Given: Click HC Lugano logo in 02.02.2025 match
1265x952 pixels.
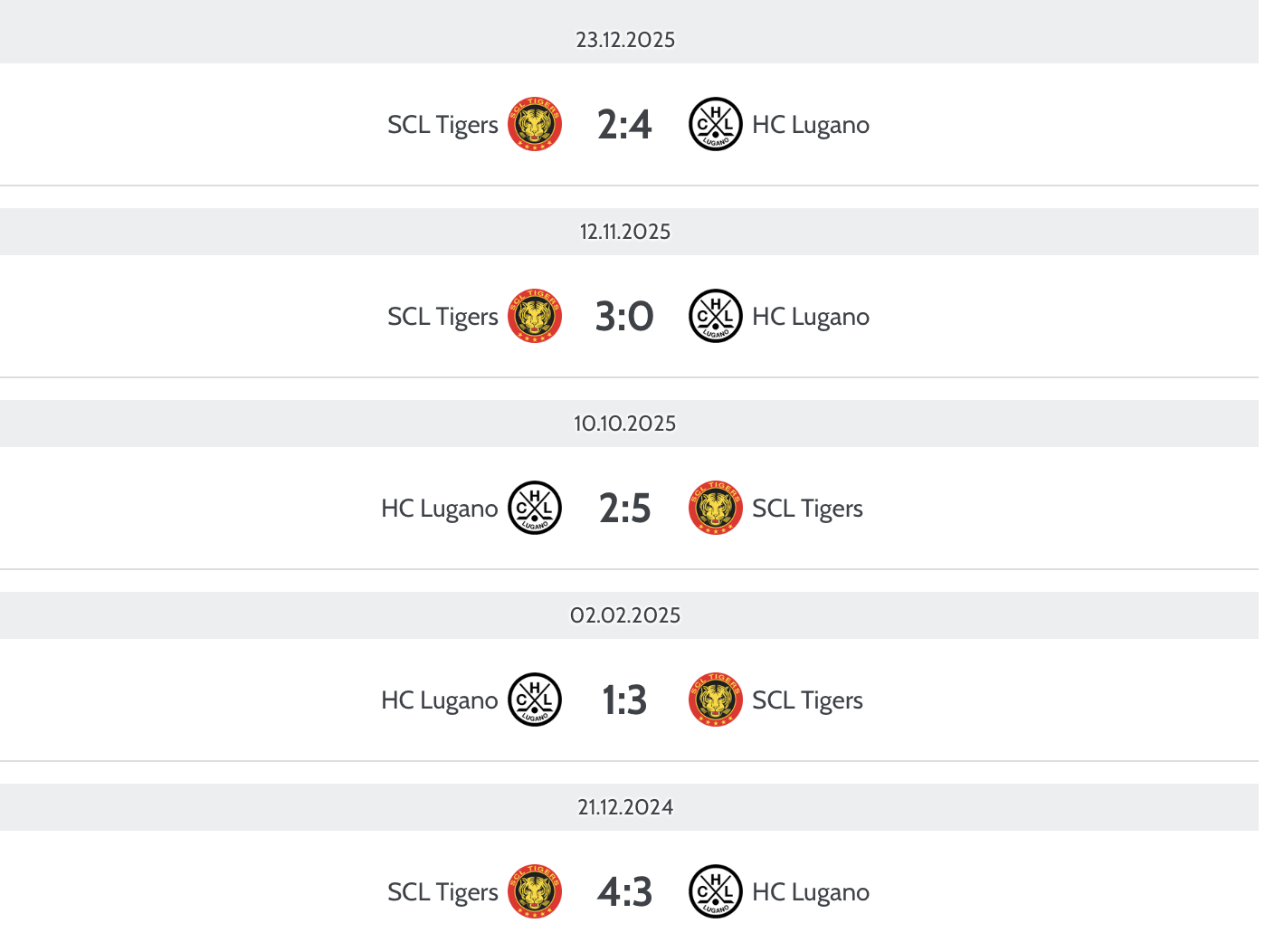Looking at the screenshot, I should point(535,700).
